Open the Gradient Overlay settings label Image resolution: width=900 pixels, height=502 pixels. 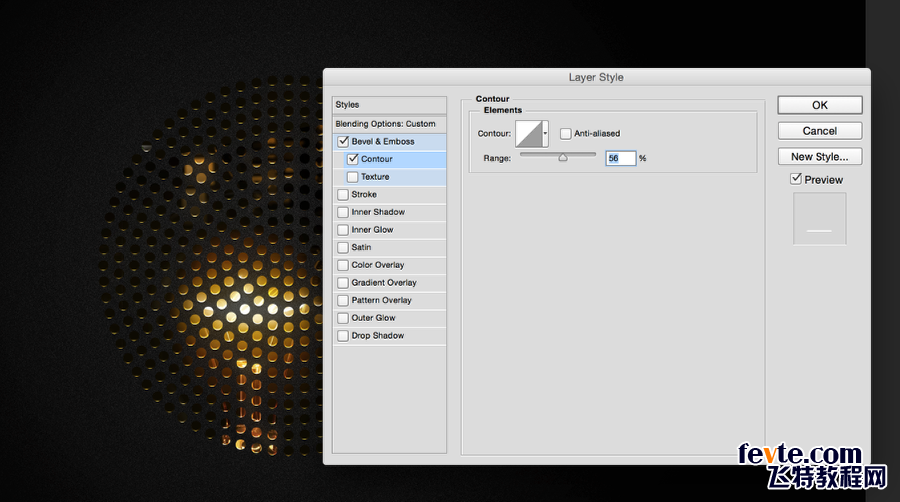[384, 283]
